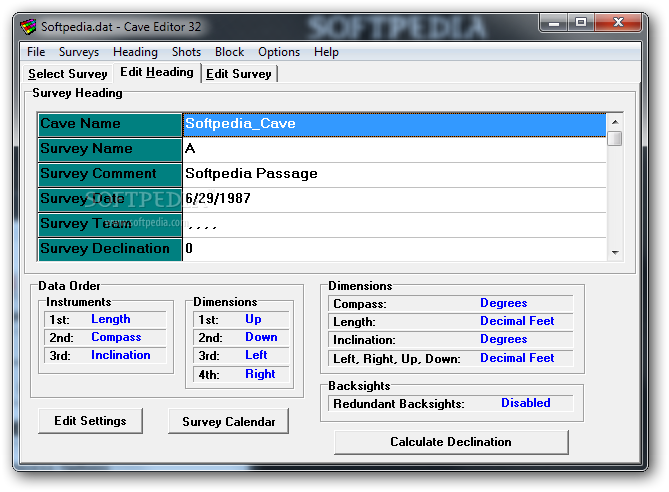
Task: Click the Survey Date value 6/29/1987
Action: [394, 199]
